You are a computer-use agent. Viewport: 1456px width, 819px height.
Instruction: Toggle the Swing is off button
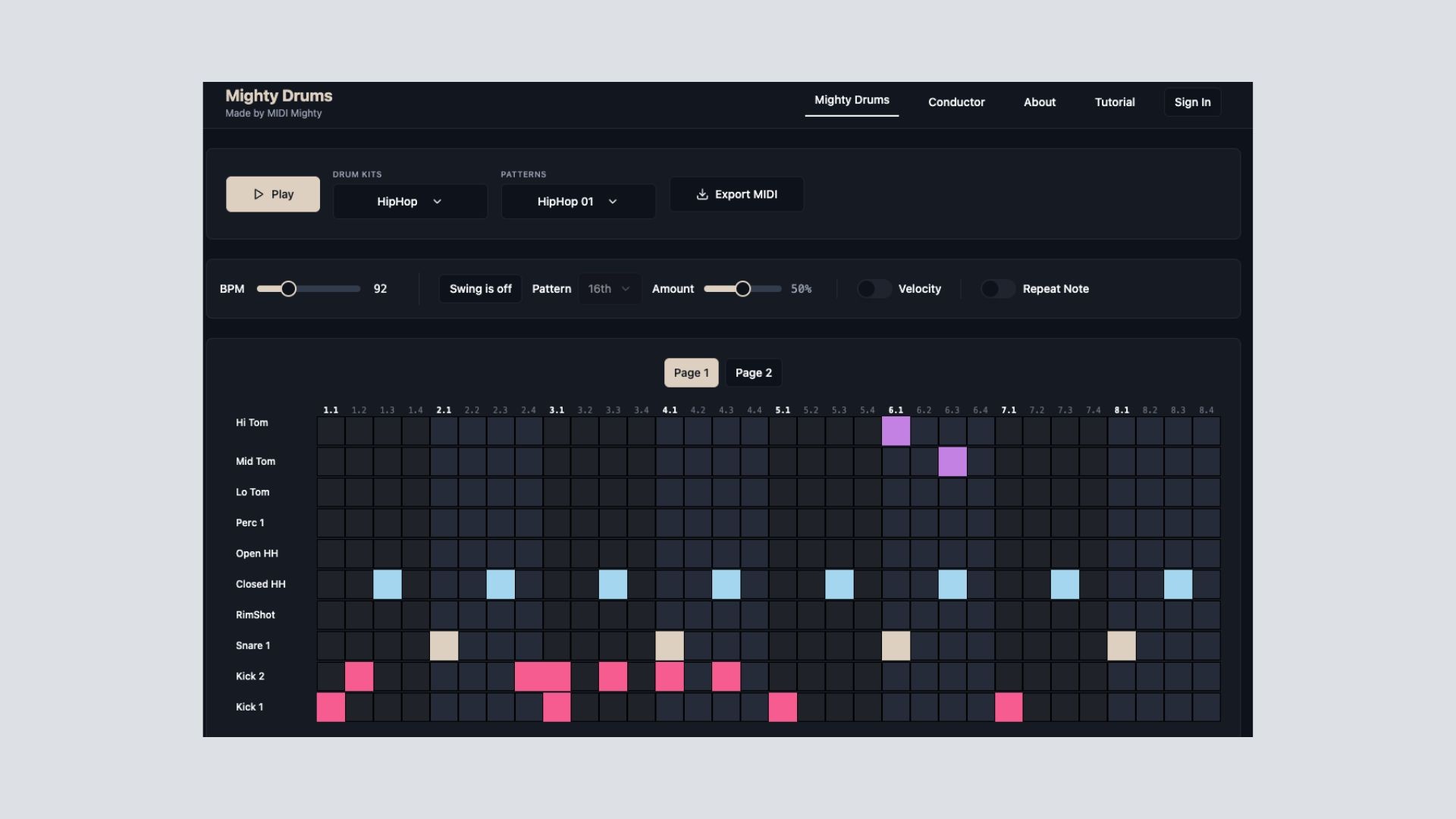(480, 289)
